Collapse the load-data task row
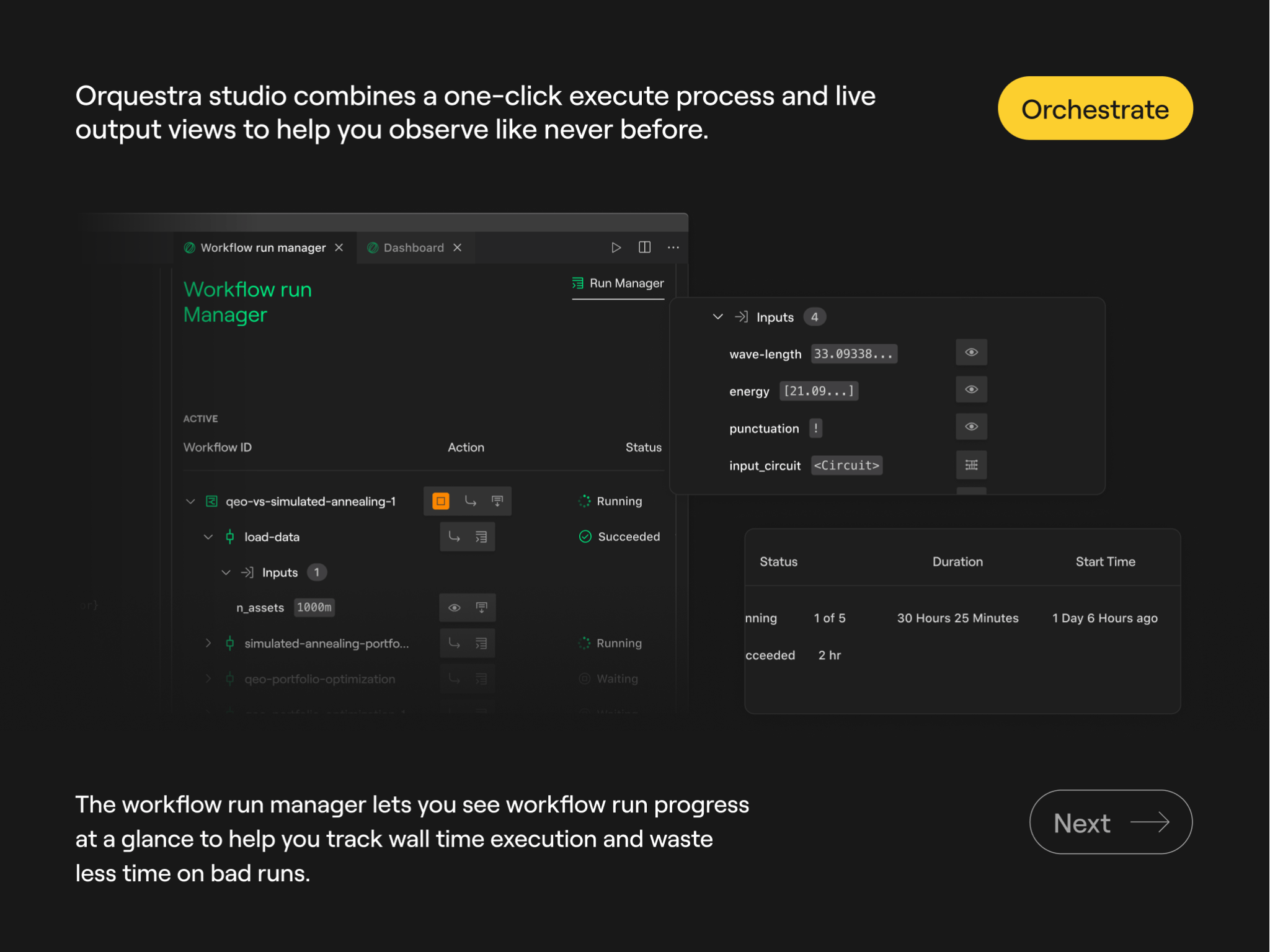 [208, 536]
